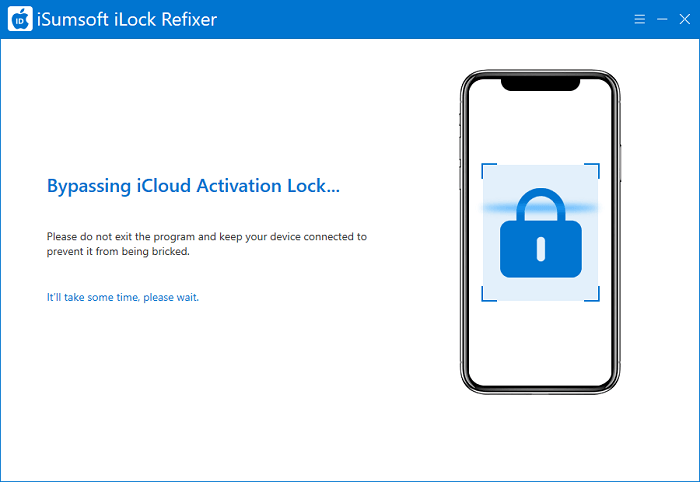Close the iLock Refixer window

coord(684,19)
